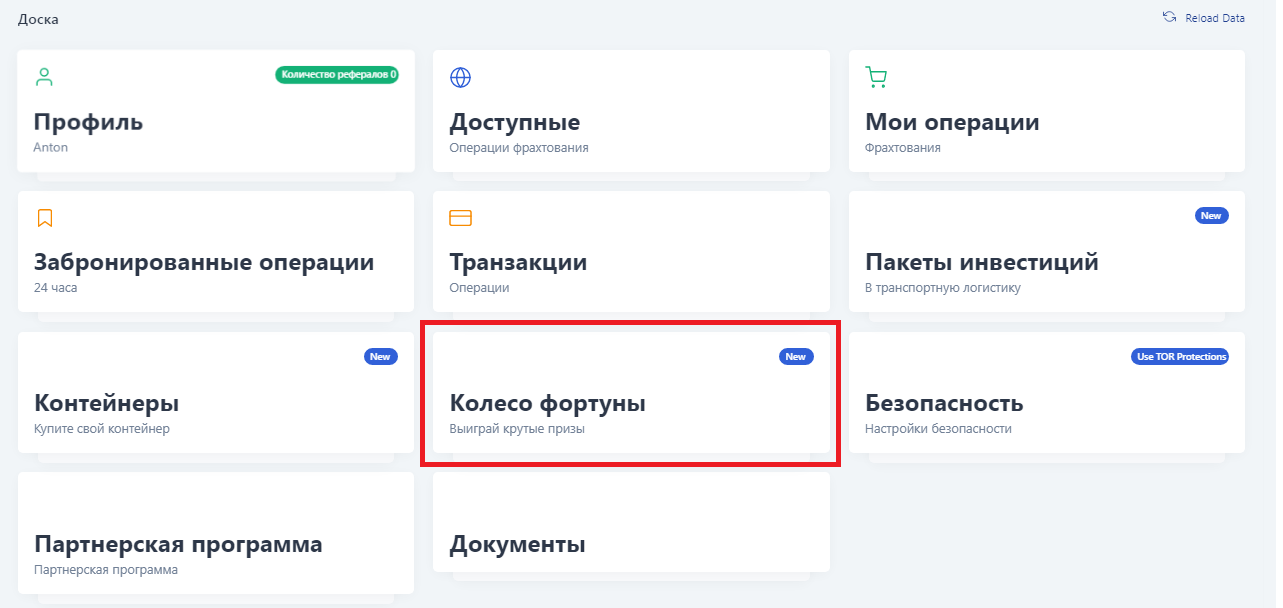
Task: Open Колесо фортуны card
Action: tap(631, 393)
